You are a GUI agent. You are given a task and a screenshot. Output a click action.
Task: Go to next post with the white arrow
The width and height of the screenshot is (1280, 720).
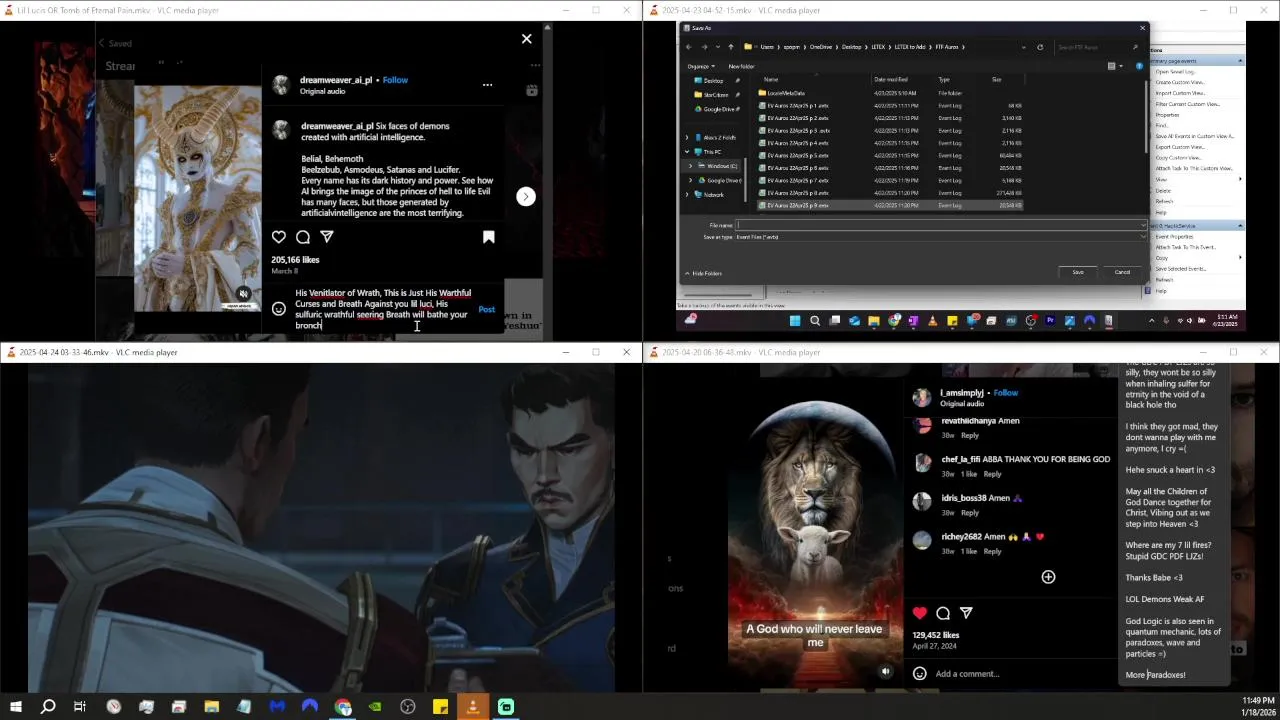click(x=526, y=196)
